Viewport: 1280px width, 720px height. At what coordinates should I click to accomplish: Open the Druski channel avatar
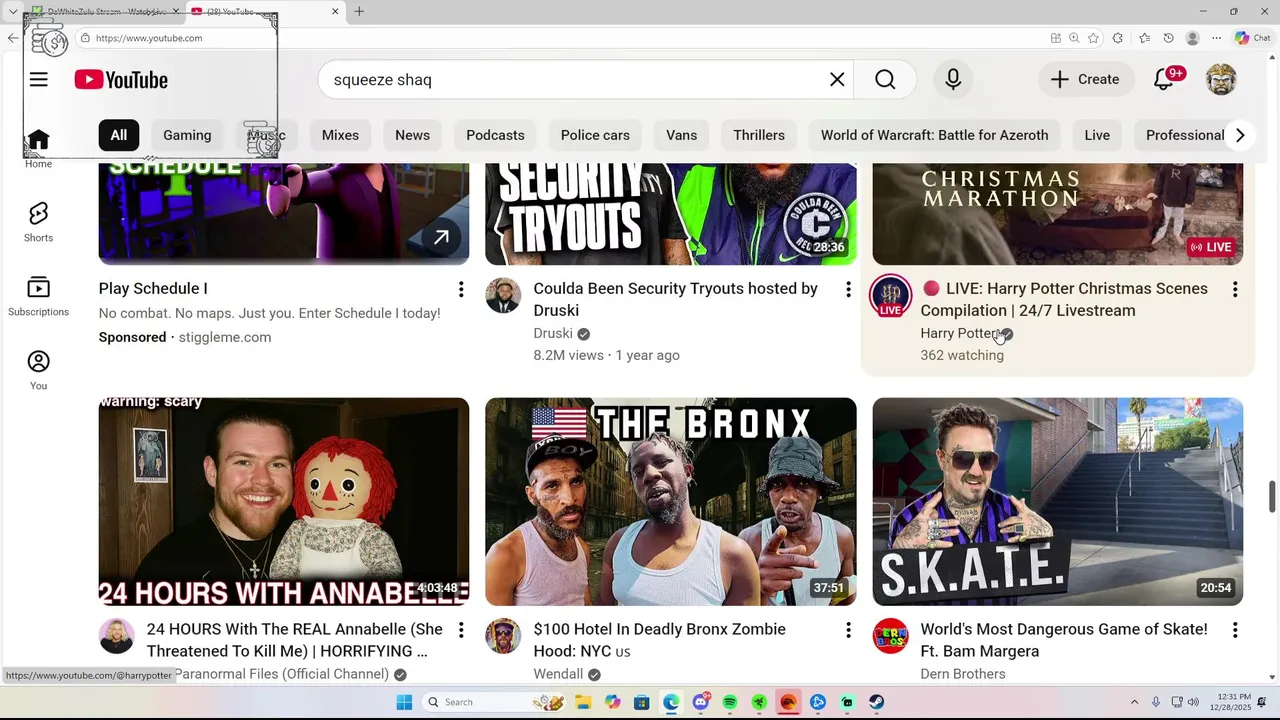tap(503, 296)
